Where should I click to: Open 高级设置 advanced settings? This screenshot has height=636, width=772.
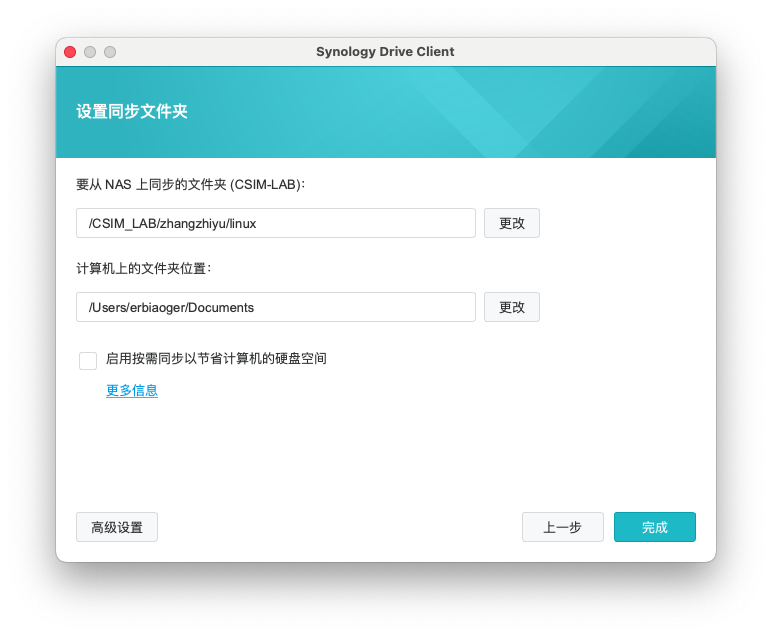[117, 527]
